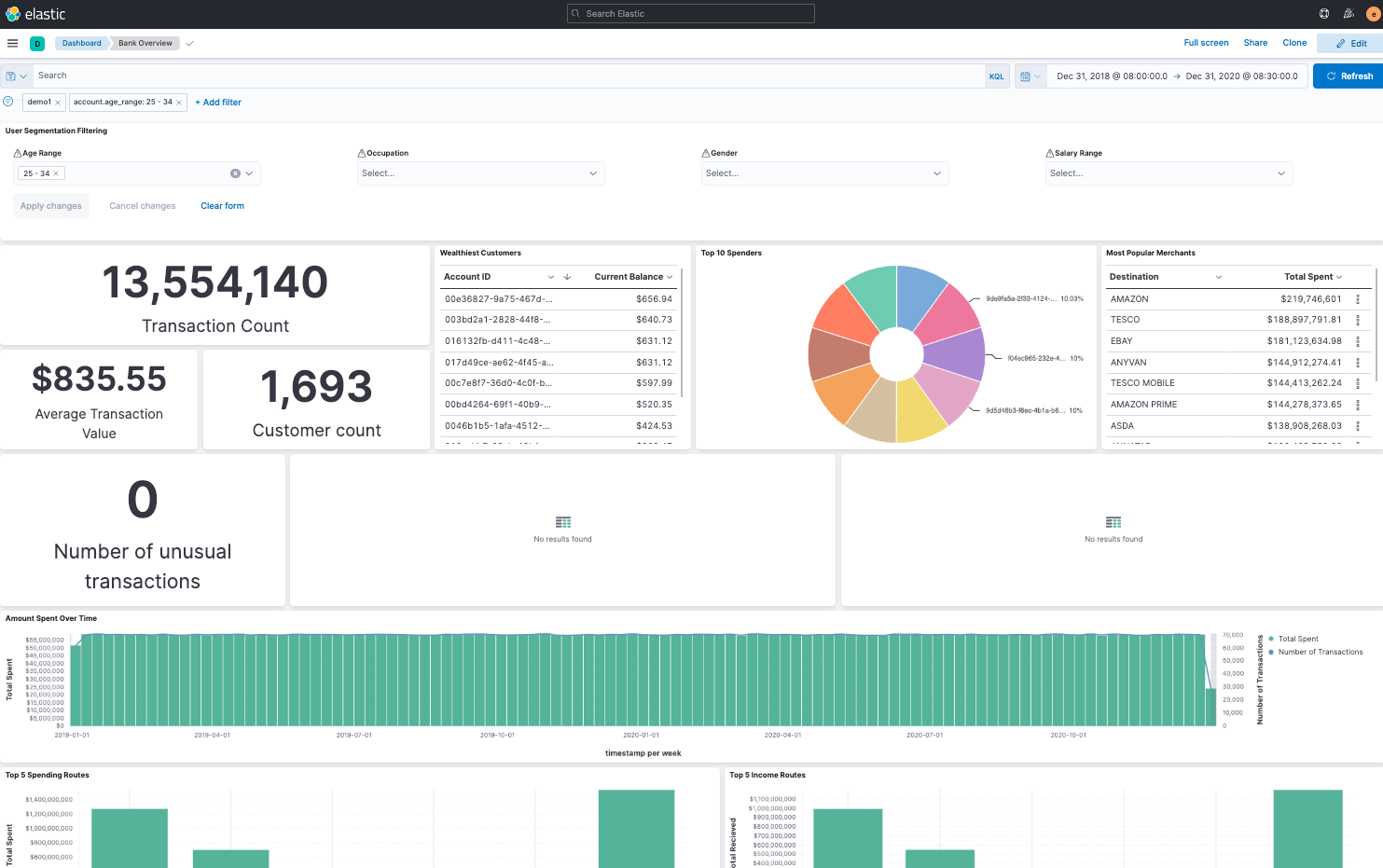The height and width of the screenshot is (868, 1383).
Task: Open the orange user avatar menu
Action: coord(1373,14)
